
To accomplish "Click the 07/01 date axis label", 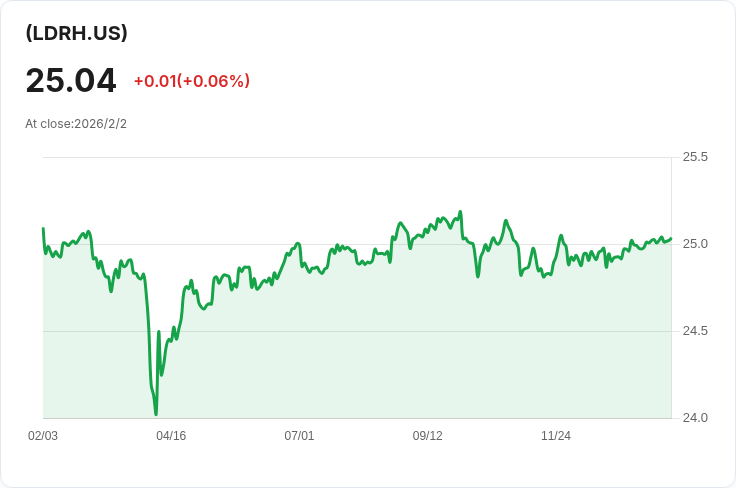I will pyautogui.click(x=299, y=436).
